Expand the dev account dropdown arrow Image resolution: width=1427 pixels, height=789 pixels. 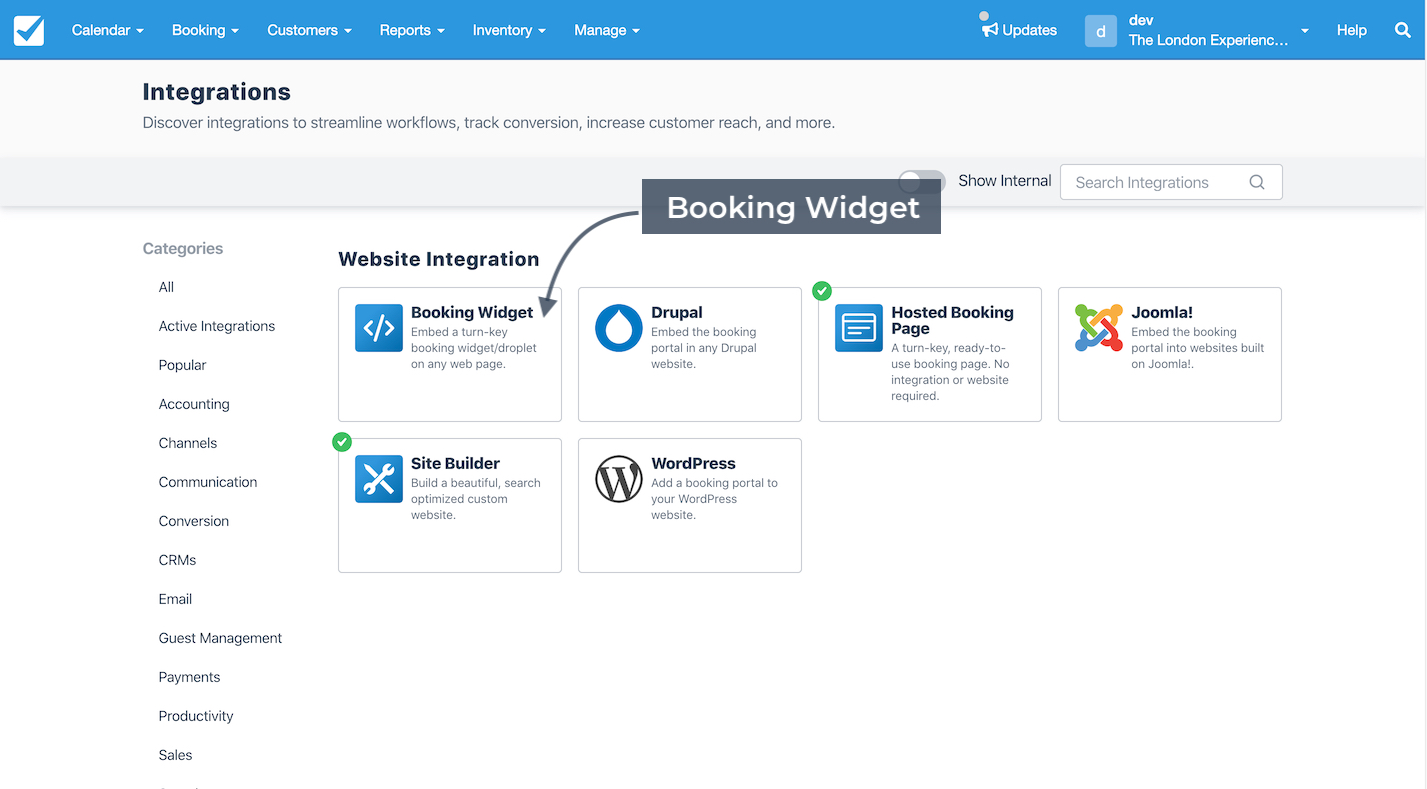coord(1304,31)
